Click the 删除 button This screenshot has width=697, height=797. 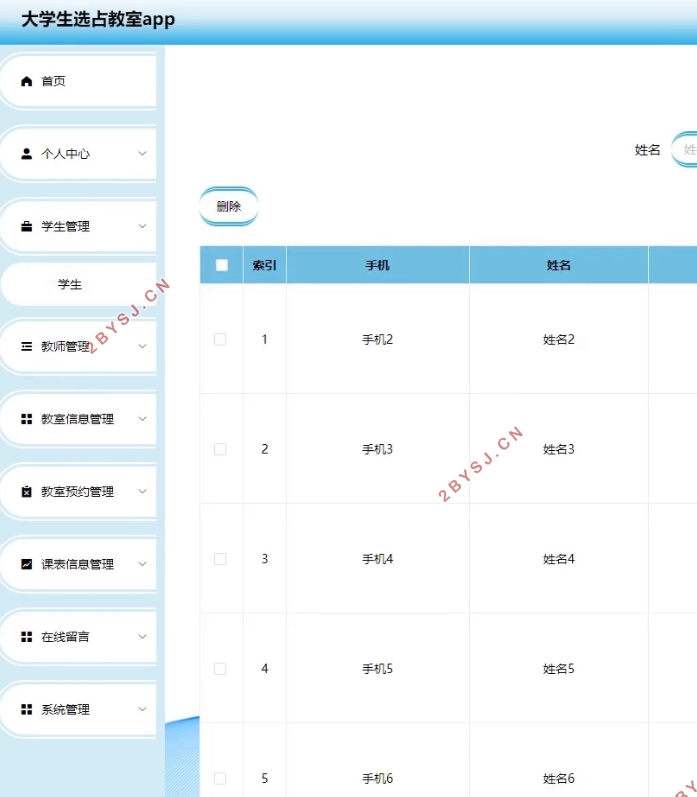pyautogui.click(x=229, y=206)
